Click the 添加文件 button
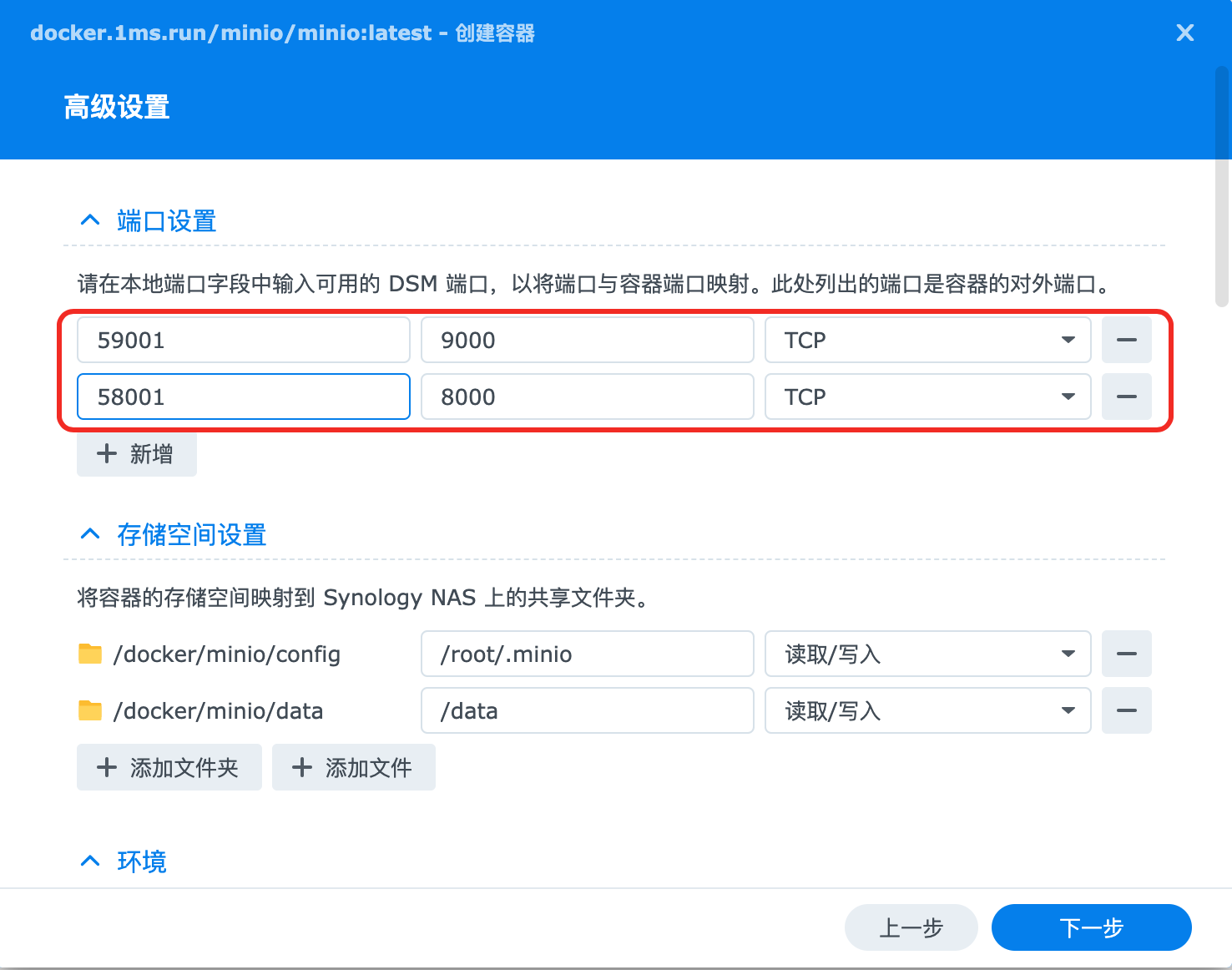 tap(353, 767)
